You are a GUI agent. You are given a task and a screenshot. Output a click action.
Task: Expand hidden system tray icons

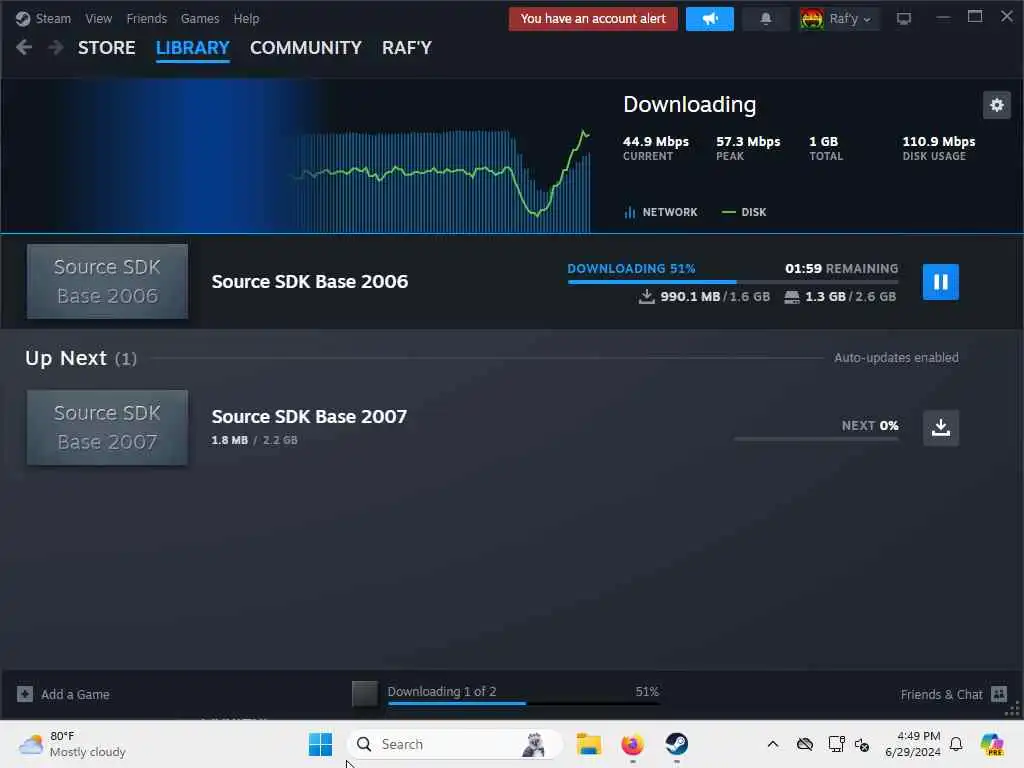point(773,744)
